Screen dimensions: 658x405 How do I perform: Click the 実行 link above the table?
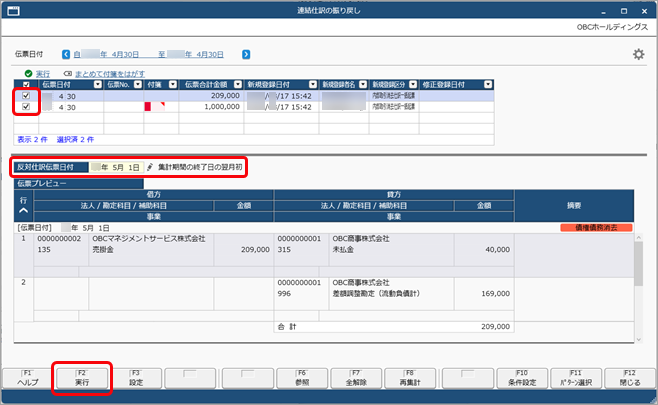(x=43, y=74)
